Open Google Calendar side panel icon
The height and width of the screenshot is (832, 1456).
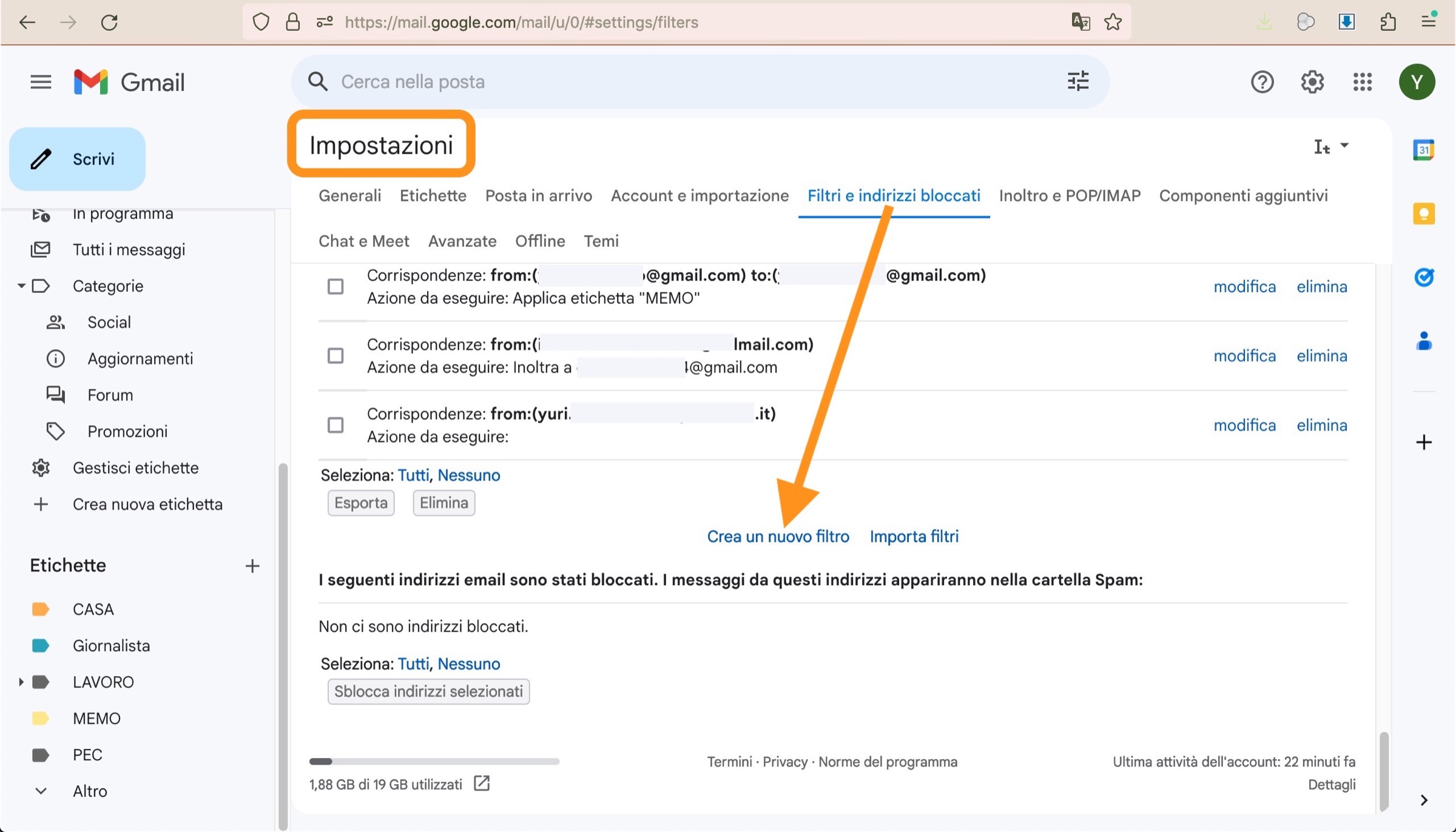[1423, 150]
